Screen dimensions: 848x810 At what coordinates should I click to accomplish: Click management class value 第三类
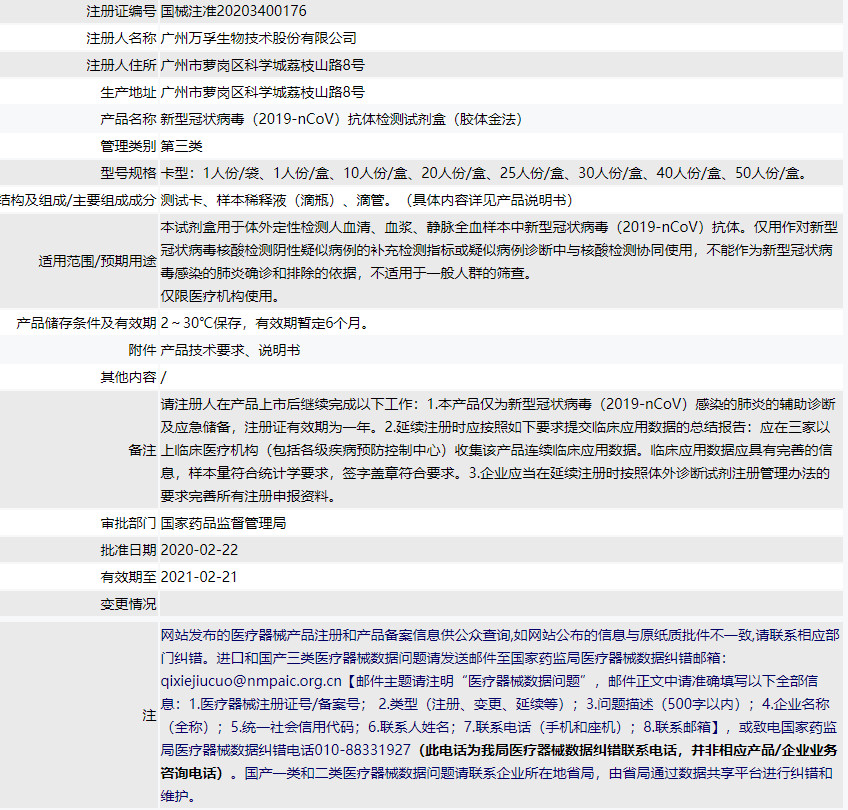coord(182,146)
